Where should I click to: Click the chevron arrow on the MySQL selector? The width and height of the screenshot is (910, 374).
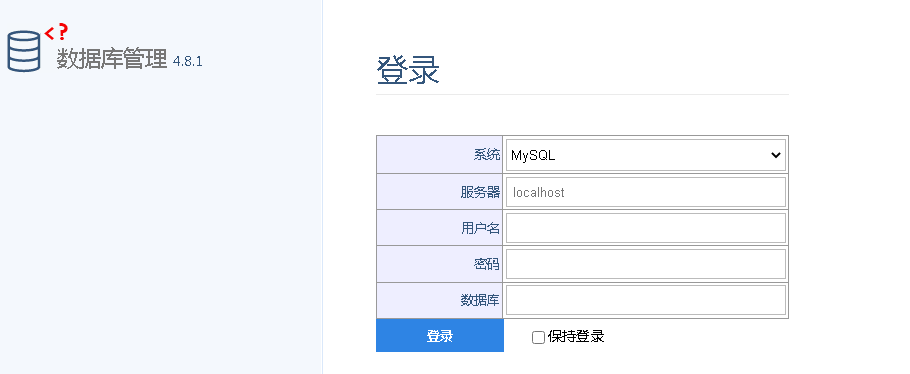(775, 155)
